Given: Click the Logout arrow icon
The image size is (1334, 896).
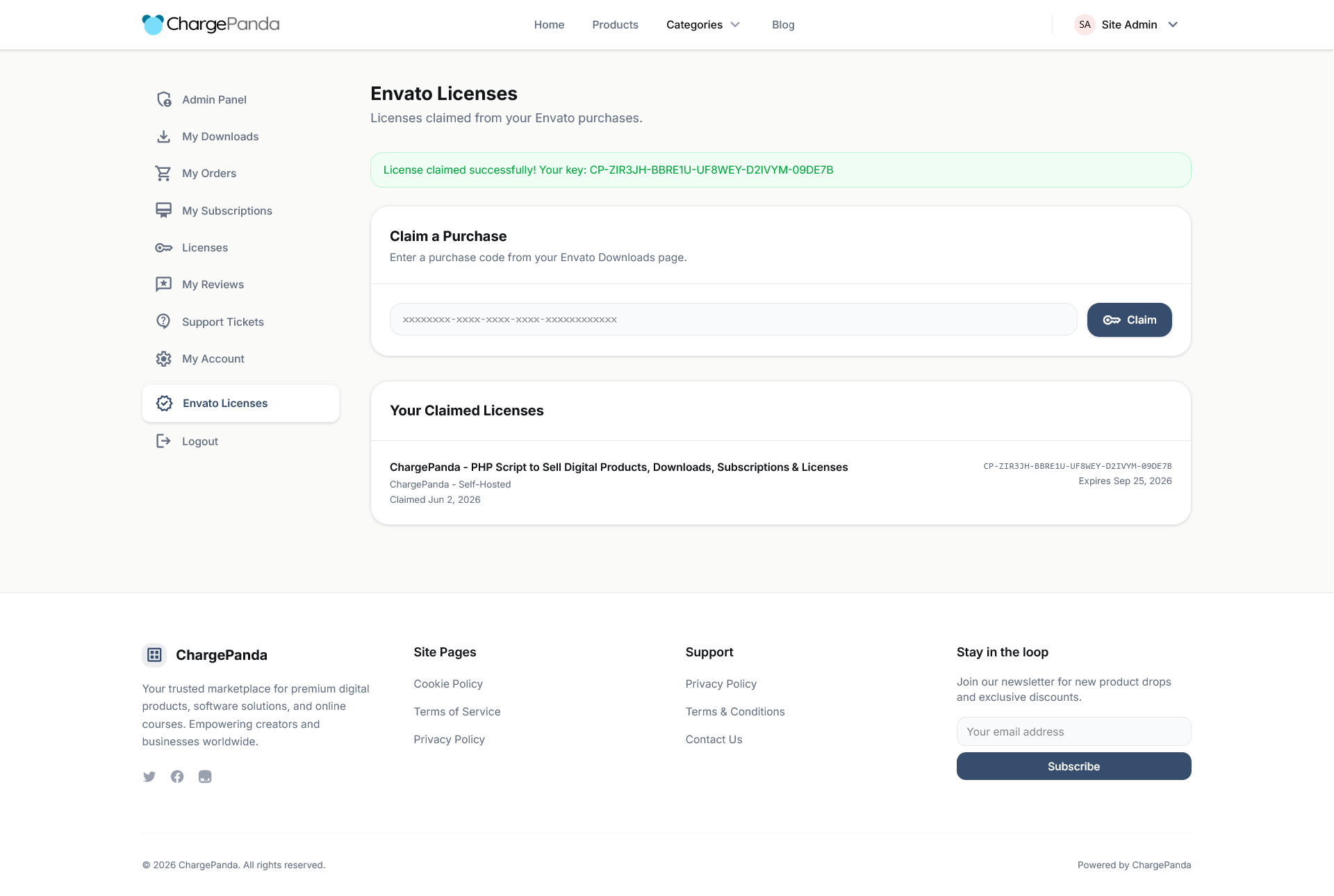Looking at the screenshot, I should [164, 441].
